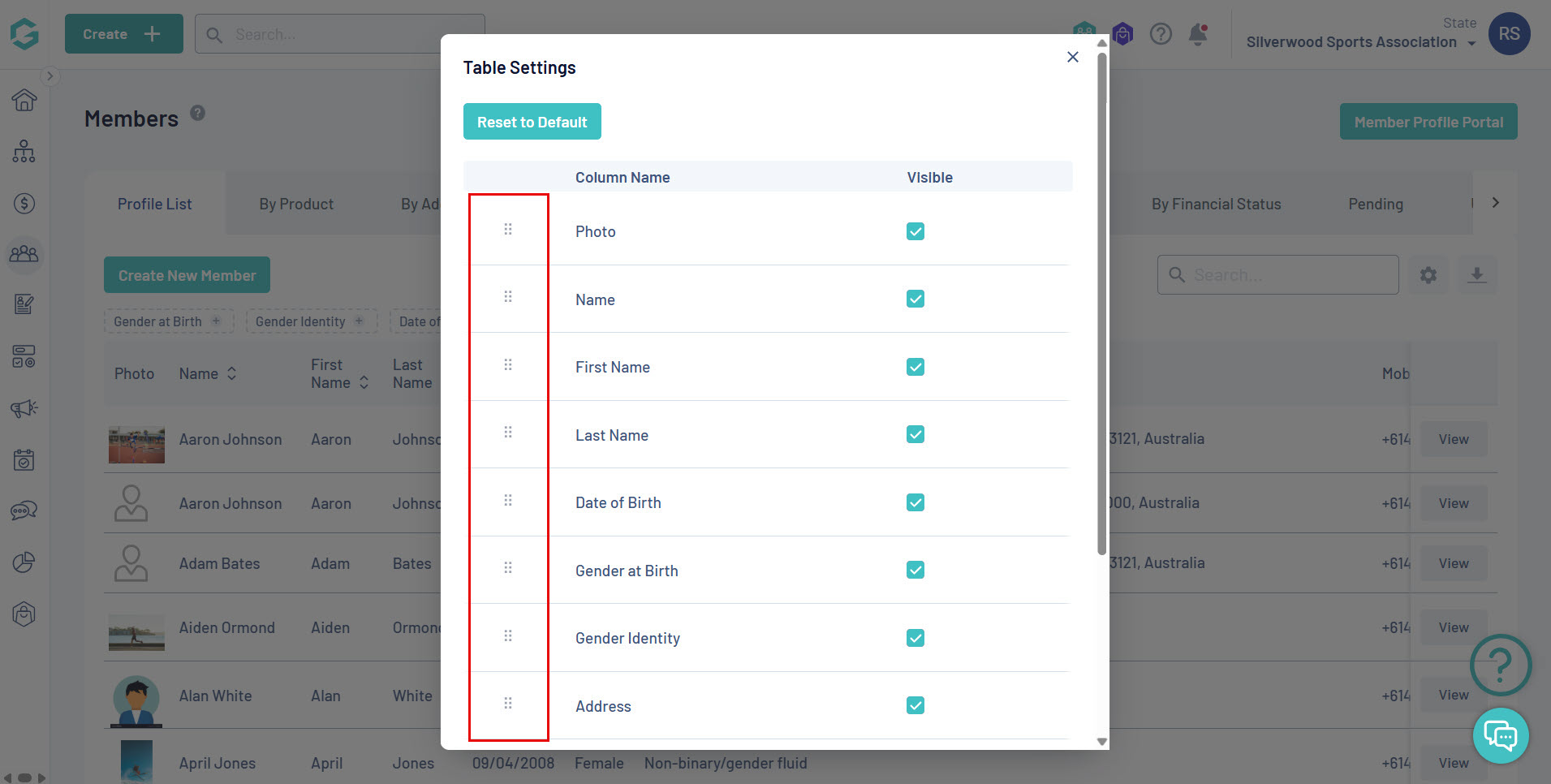Click the Reset to Default button
The height and width of the screenshot is (784, 1551).
[532, 122]
